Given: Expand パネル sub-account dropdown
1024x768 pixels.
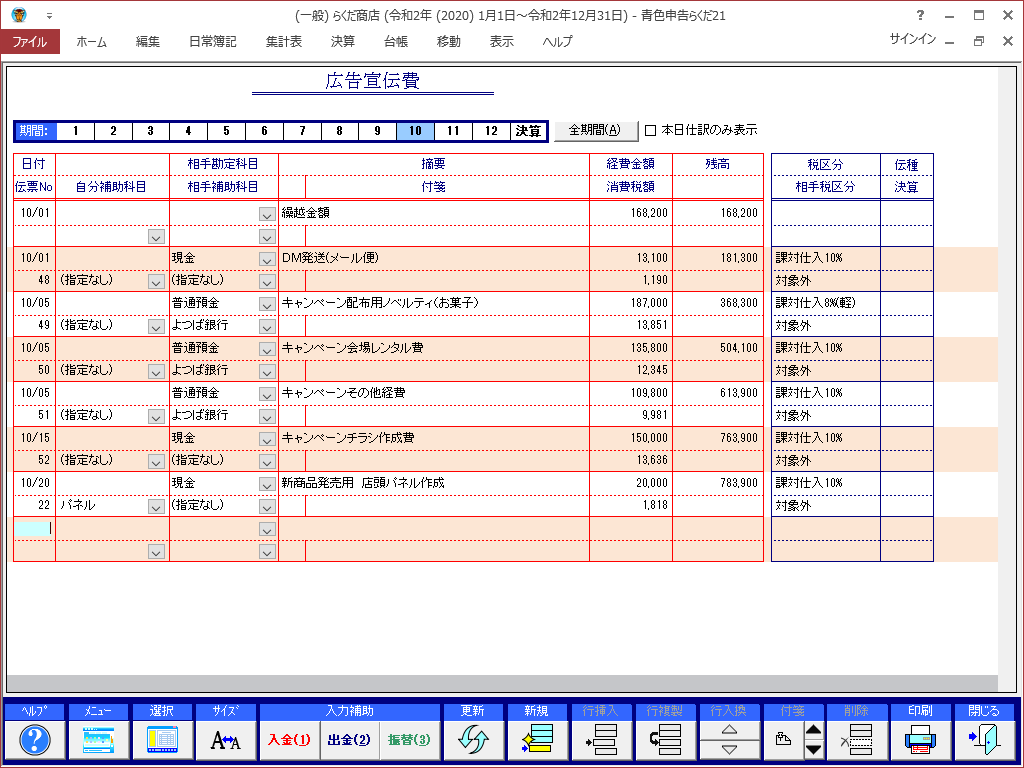Looking at the screenshot, I should 155,507.
